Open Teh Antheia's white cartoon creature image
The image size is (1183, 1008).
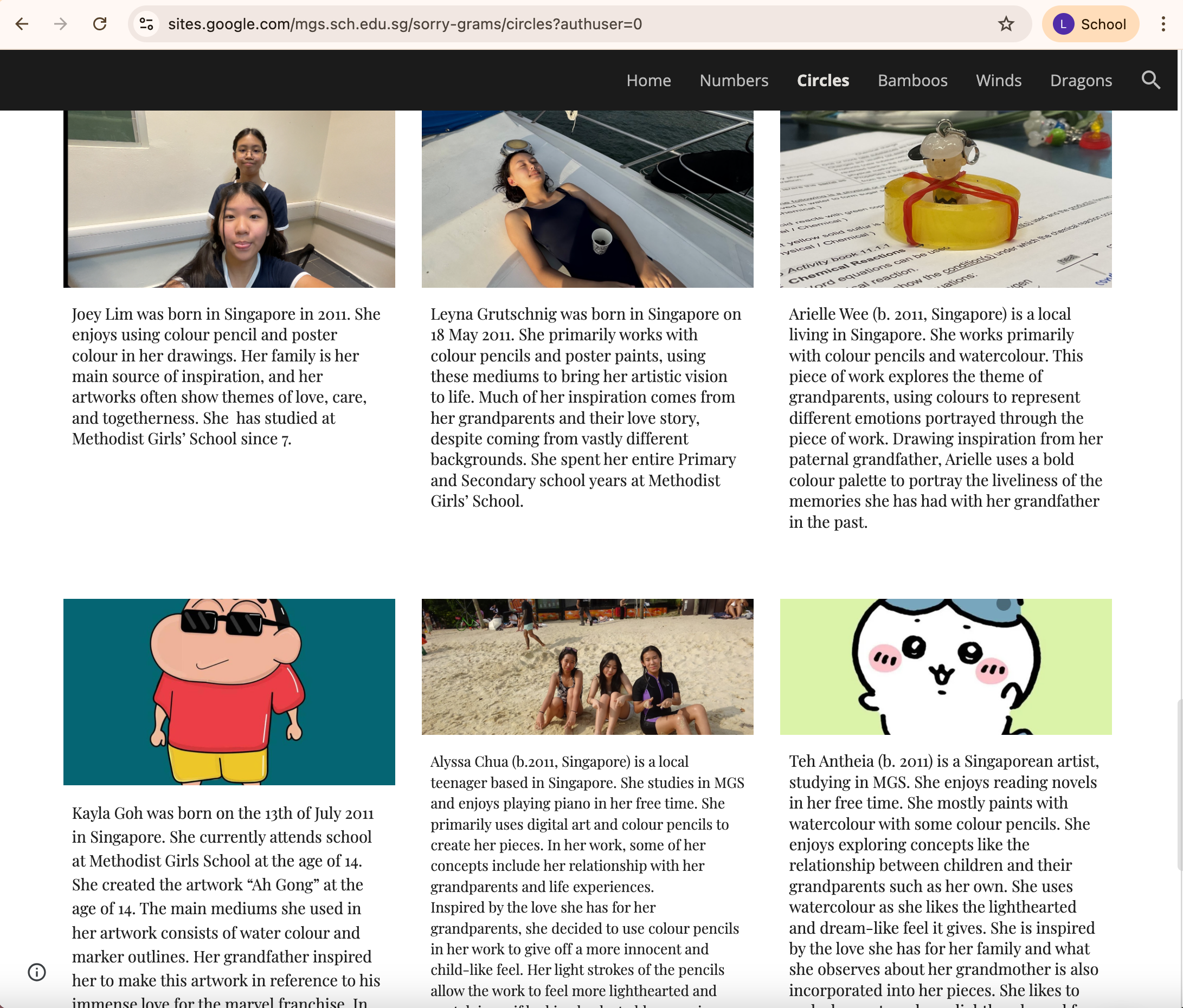coord(946,667)
